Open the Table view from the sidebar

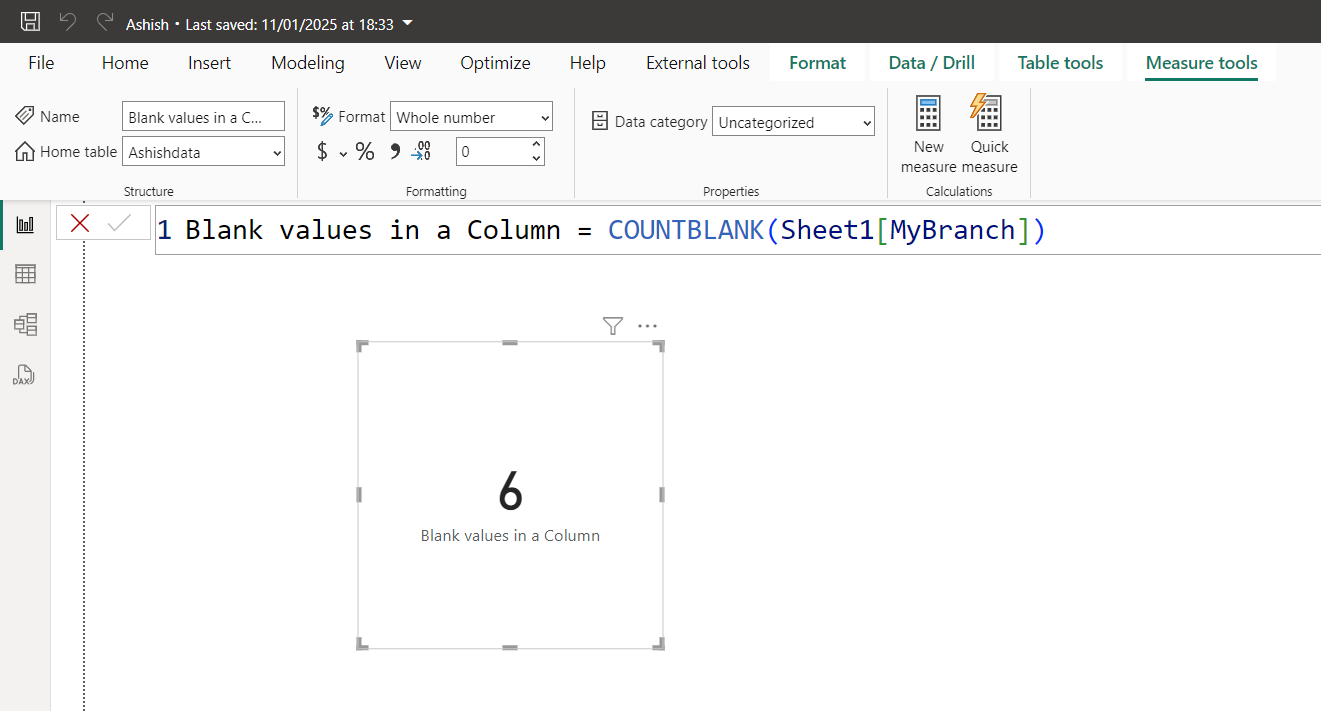tap(25, 273)
